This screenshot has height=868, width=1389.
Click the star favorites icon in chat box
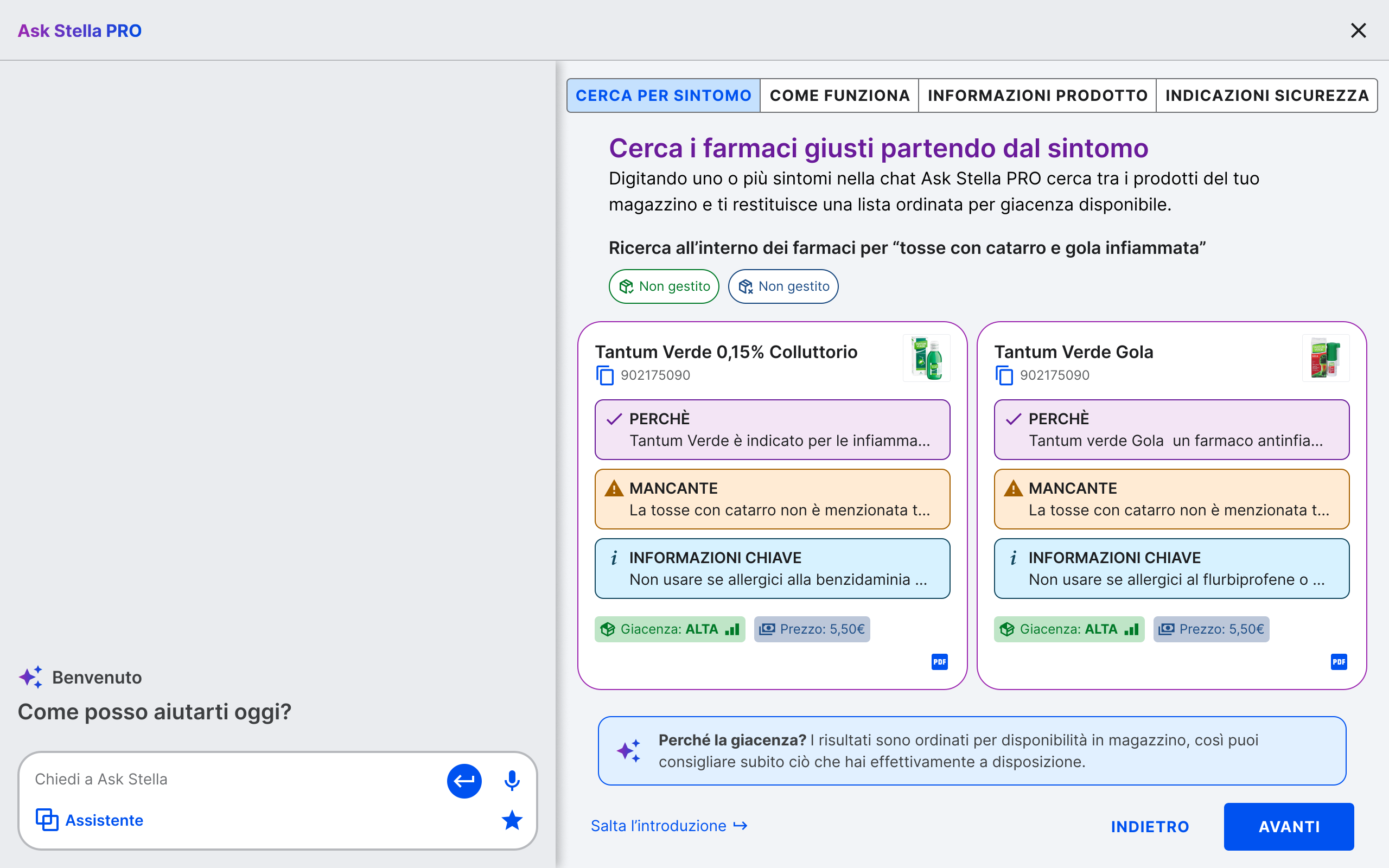point(512,820)
